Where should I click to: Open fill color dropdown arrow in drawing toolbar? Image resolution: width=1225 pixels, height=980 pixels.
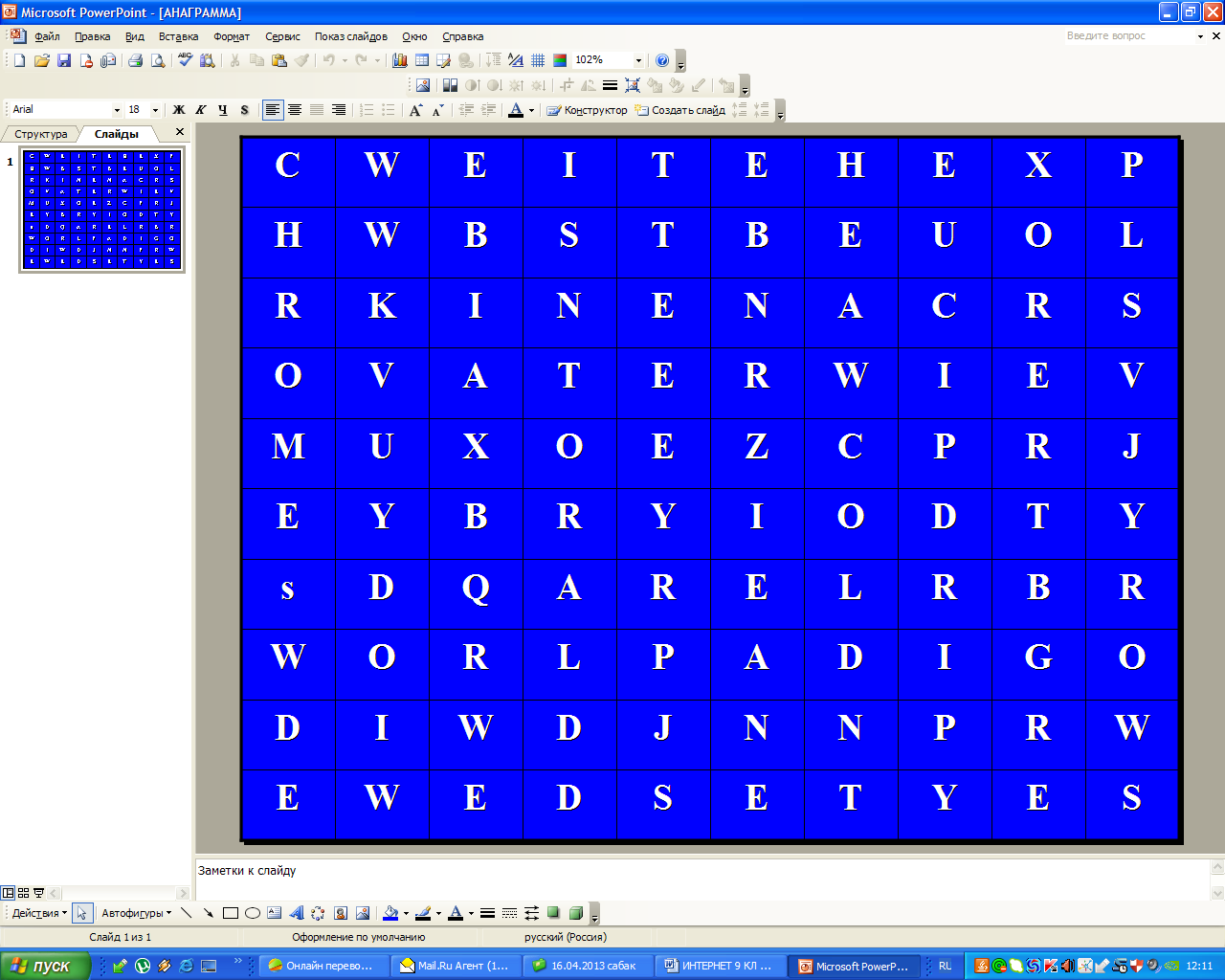click(406, 913)
